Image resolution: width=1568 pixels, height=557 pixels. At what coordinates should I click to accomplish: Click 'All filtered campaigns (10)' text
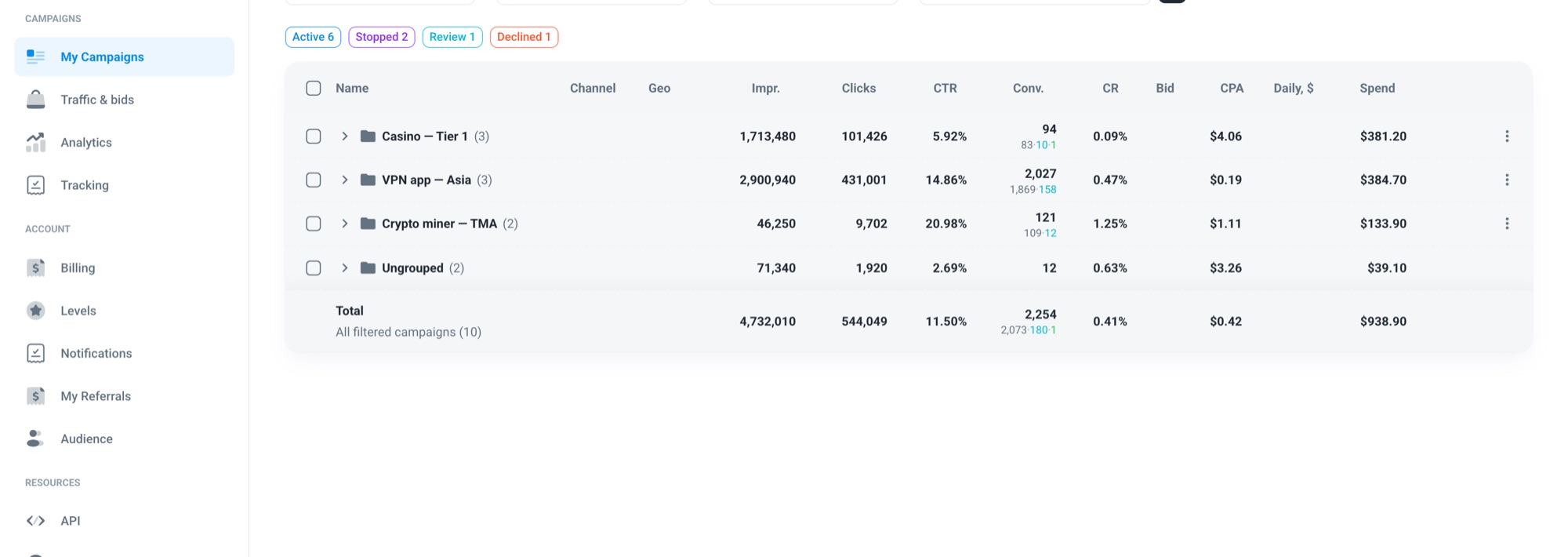[x=408, y=332]
